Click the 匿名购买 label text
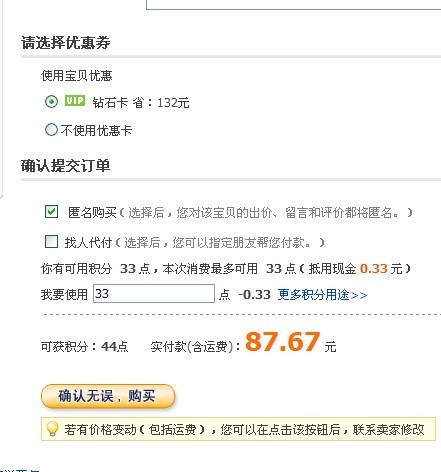Screen dimensions: 441x472 [x=92, y=212]
